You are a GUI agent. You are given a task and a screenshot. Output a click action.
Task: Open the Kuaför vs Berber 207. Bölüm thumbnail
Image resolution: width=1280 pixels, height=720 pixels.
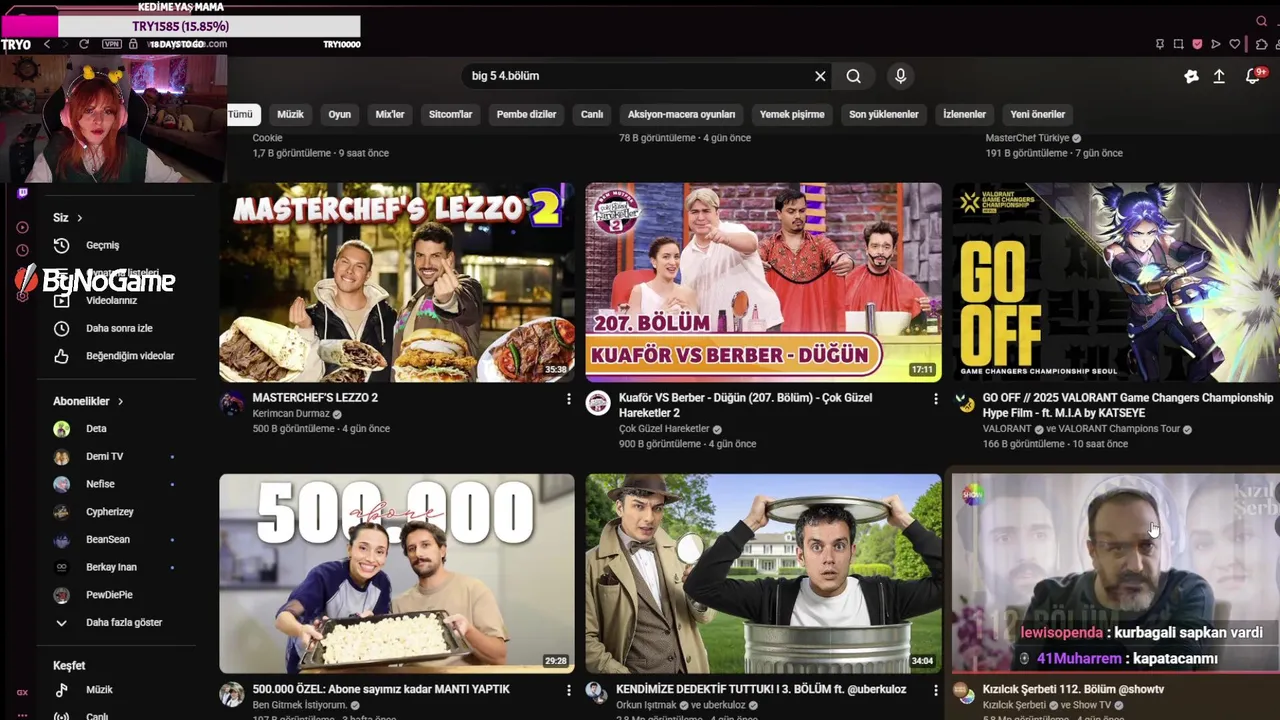point(763,282)
